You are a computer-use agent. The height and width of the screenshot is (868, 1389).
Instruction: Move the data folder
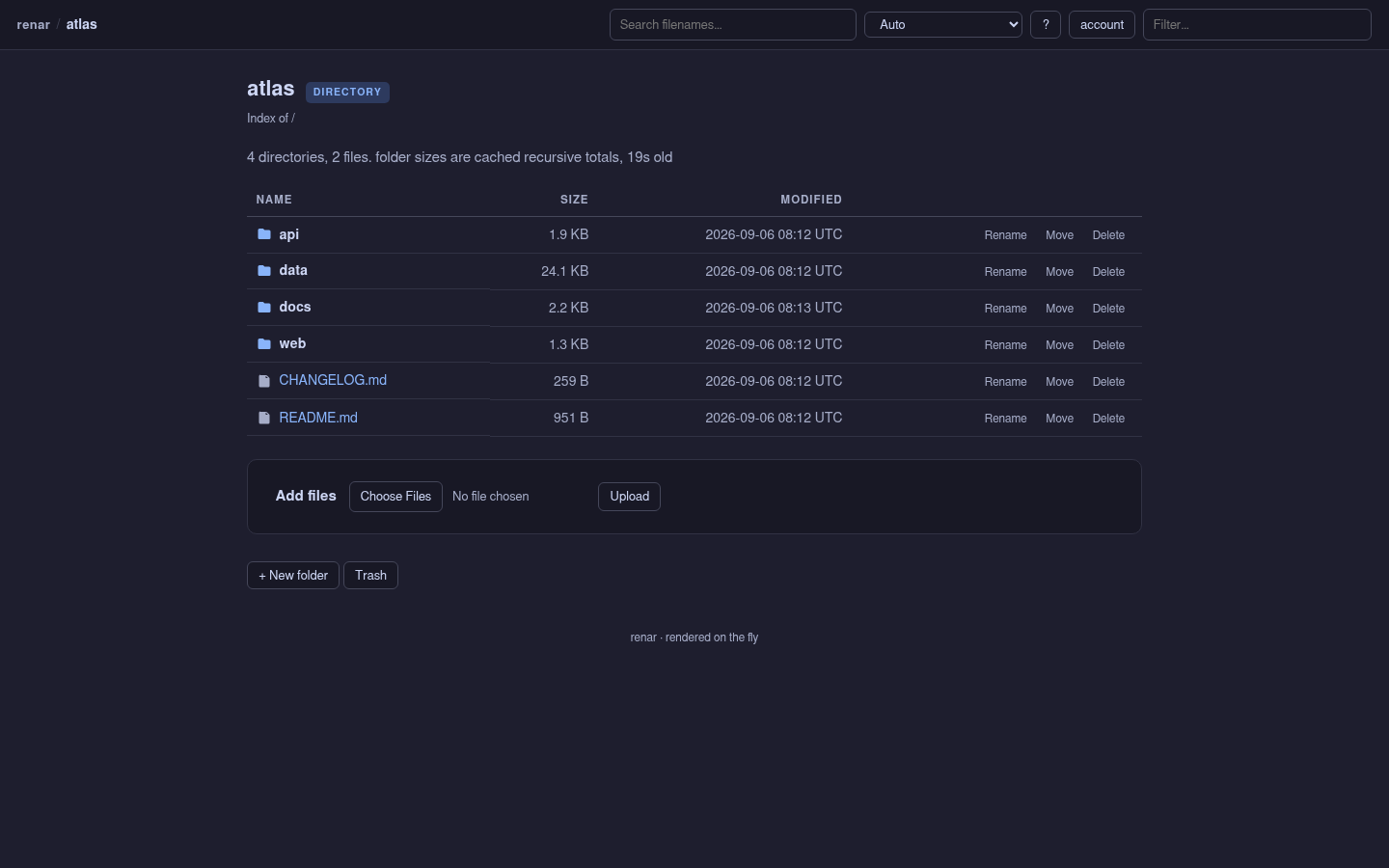[1059, 272]
